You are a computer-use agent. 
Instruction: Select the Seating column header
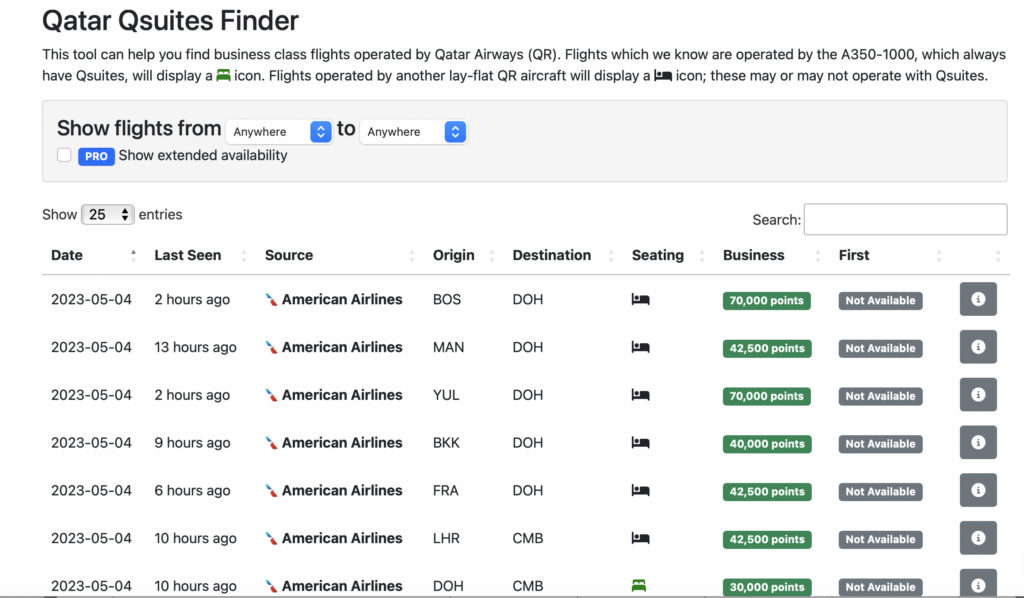pyautogui.click(x=656, y=255)
